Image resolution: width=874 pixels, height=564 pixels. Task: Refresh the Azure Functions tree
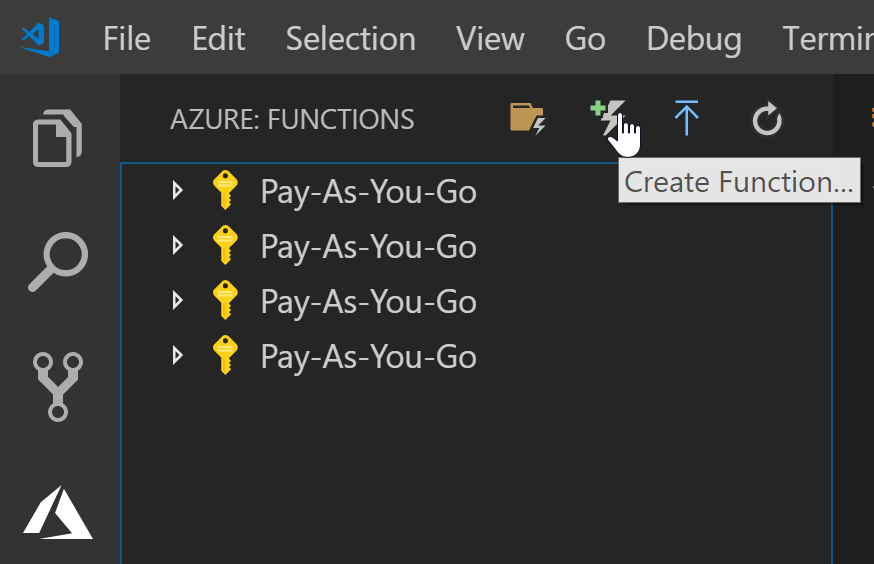(x=767, y=119)
